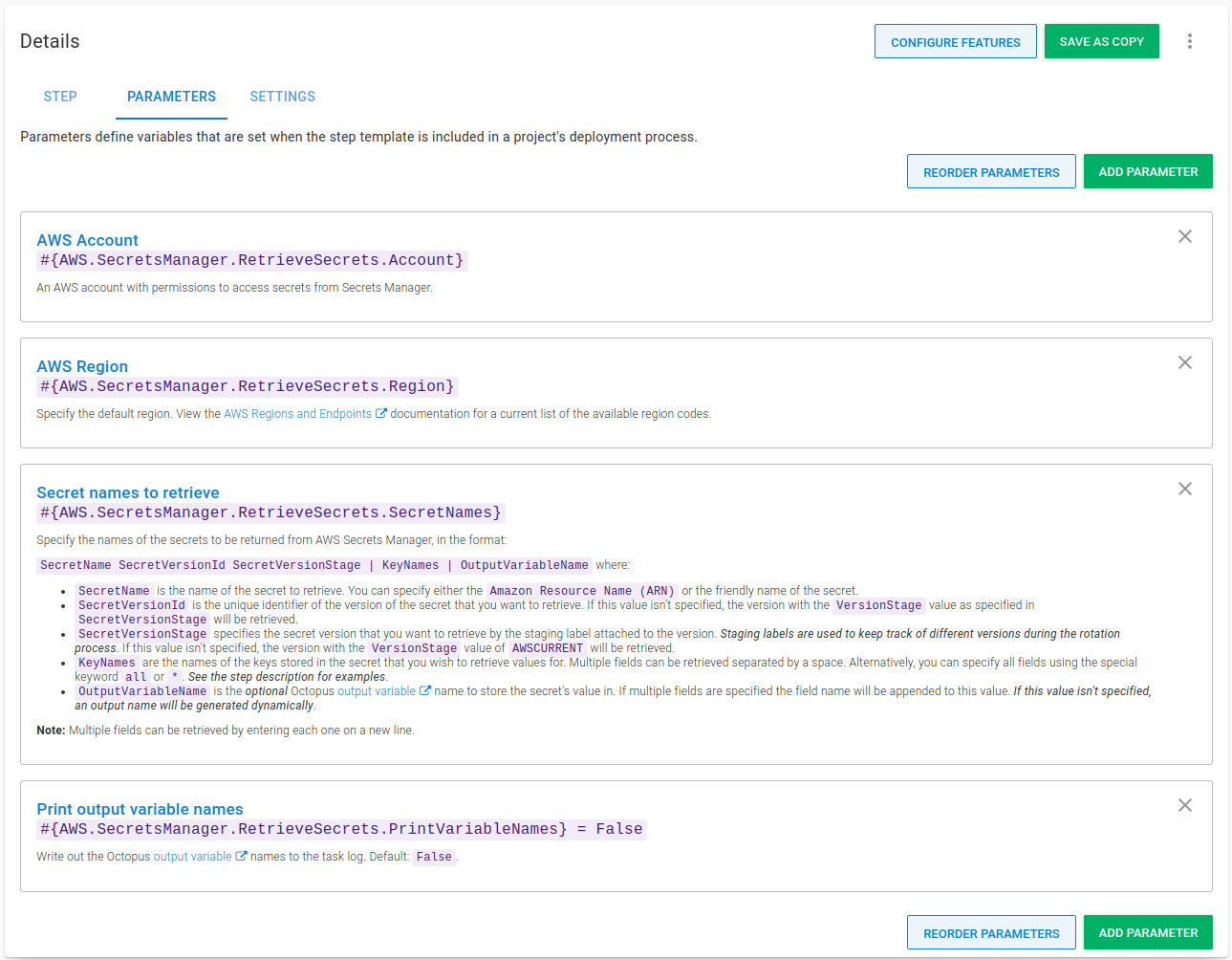Click the bottom Reorder Parameters button

990,933
